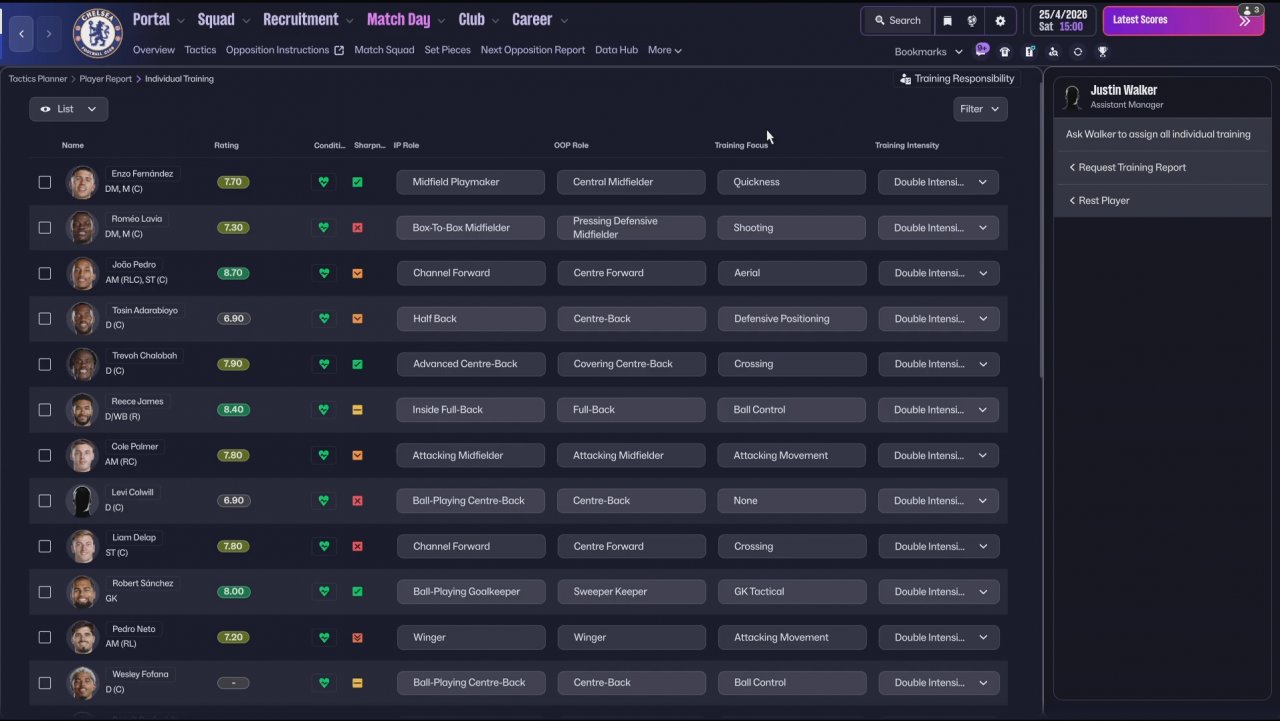Open the List view dropdown
Viewport: 1280px width, 721px height.
pyautogui.click(x=68, y=109)
